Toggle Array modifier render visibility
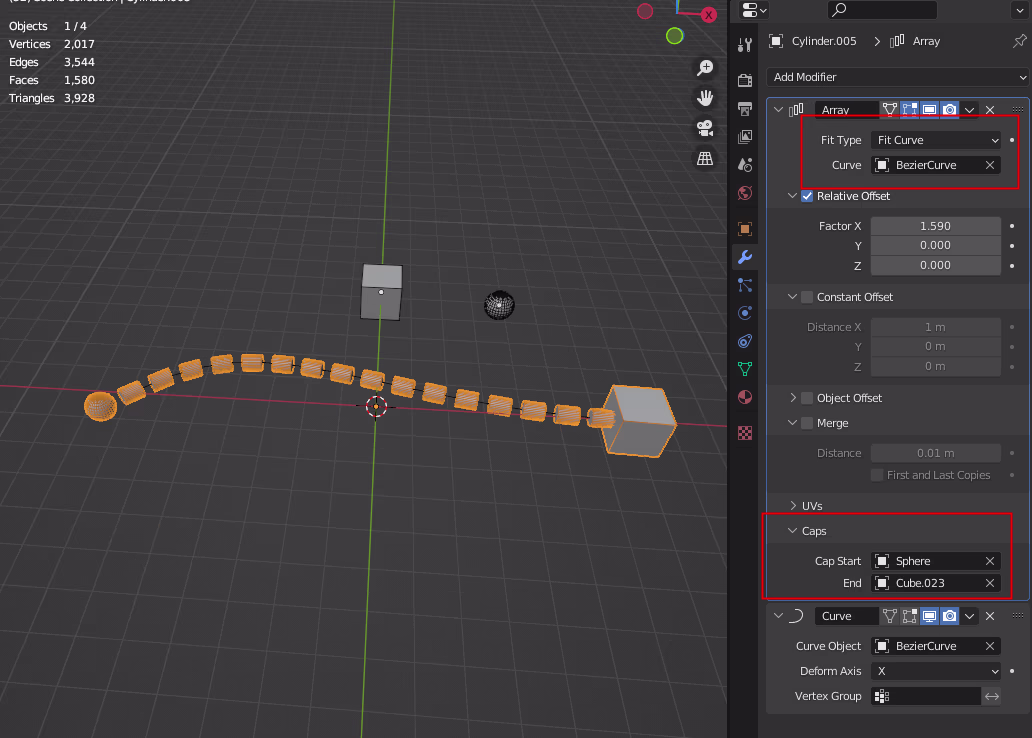The image size is (1032, 738). tap(950, 110)
